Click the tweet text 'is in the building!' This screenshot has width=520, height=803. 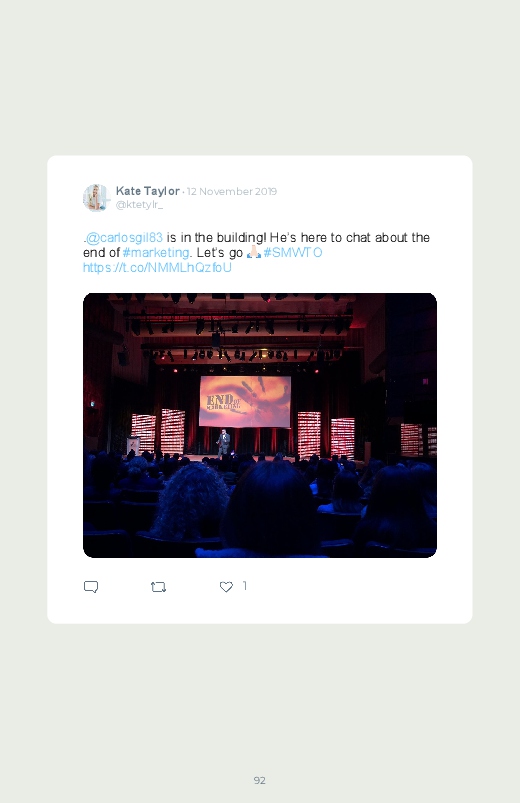(216, 238)
